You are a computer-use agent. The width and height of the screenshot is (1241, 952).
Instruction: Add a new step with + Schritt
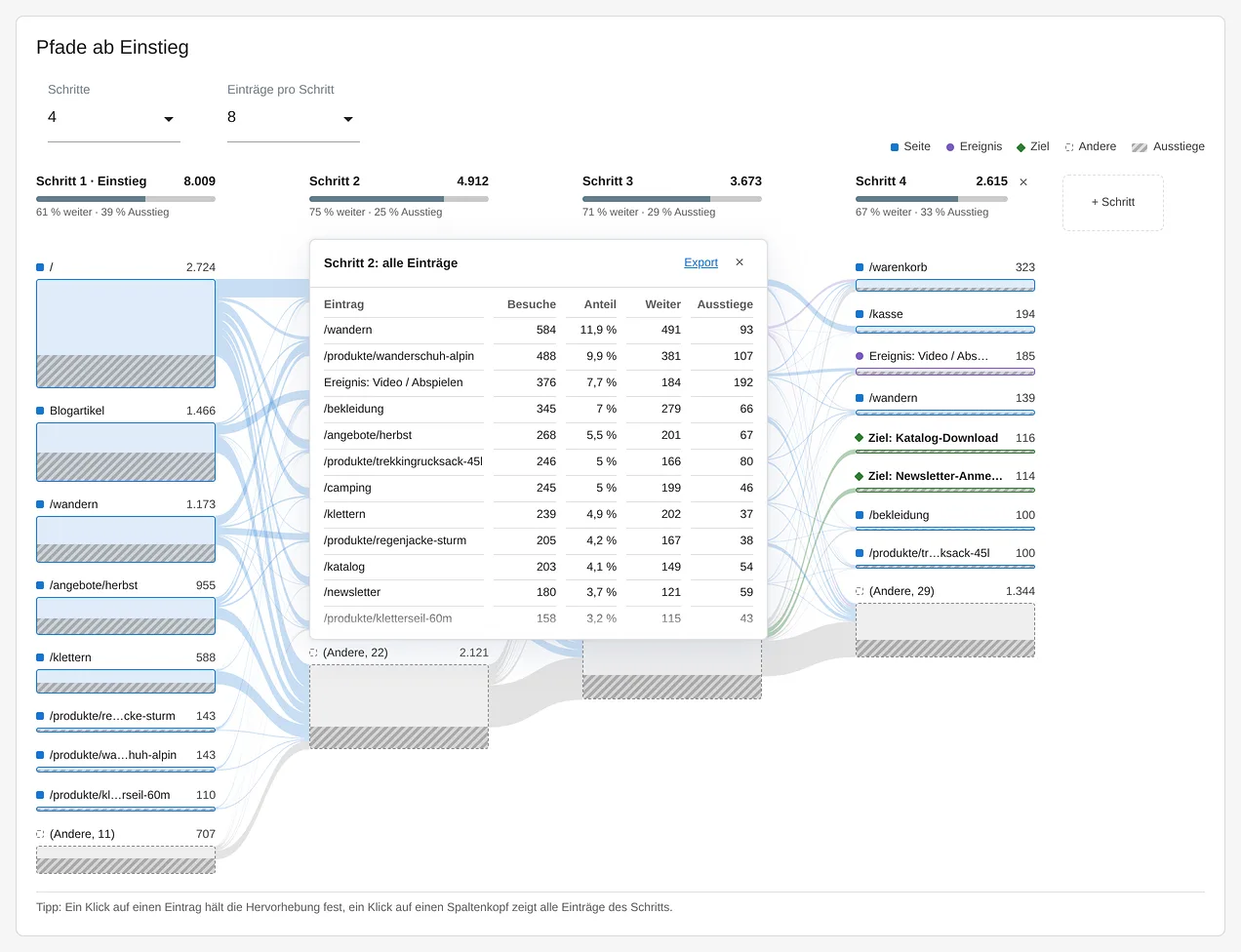pyautogui.click(x=1113, y=202)
